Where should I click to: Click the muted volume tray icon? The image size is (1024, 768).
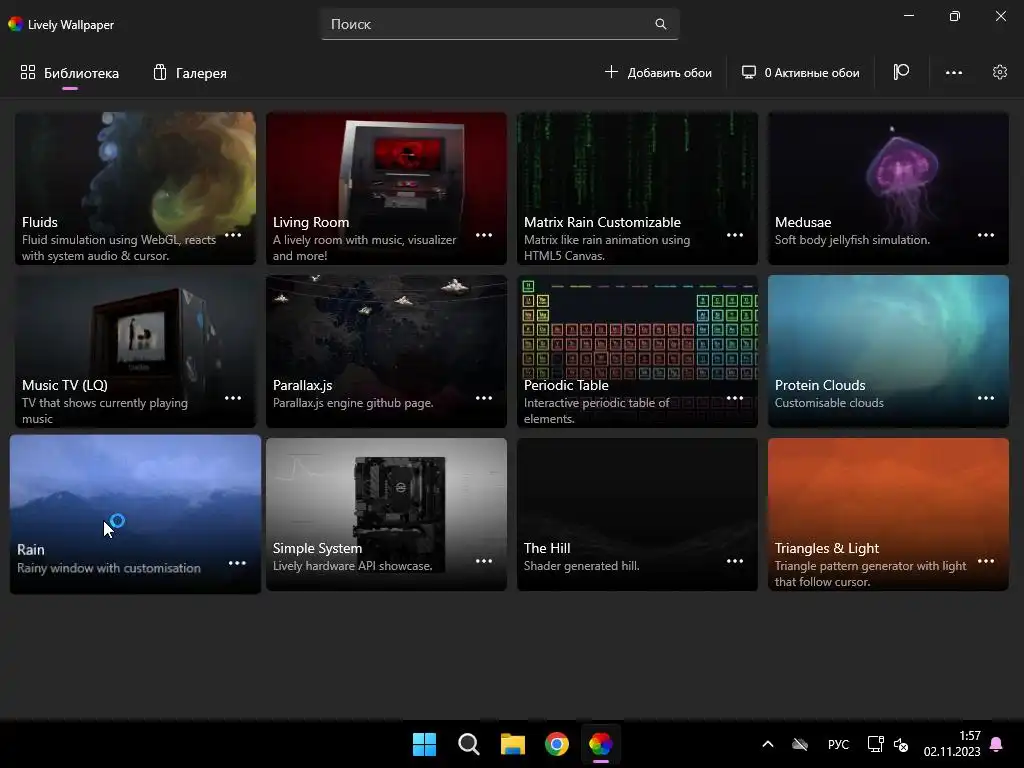coord(901,744)
